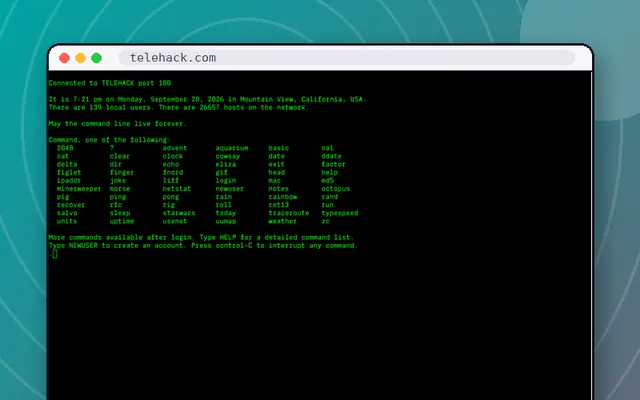Select the '2048' command in the list
The height and width of the screenshot is (400, 640).
tap(65, 148)
